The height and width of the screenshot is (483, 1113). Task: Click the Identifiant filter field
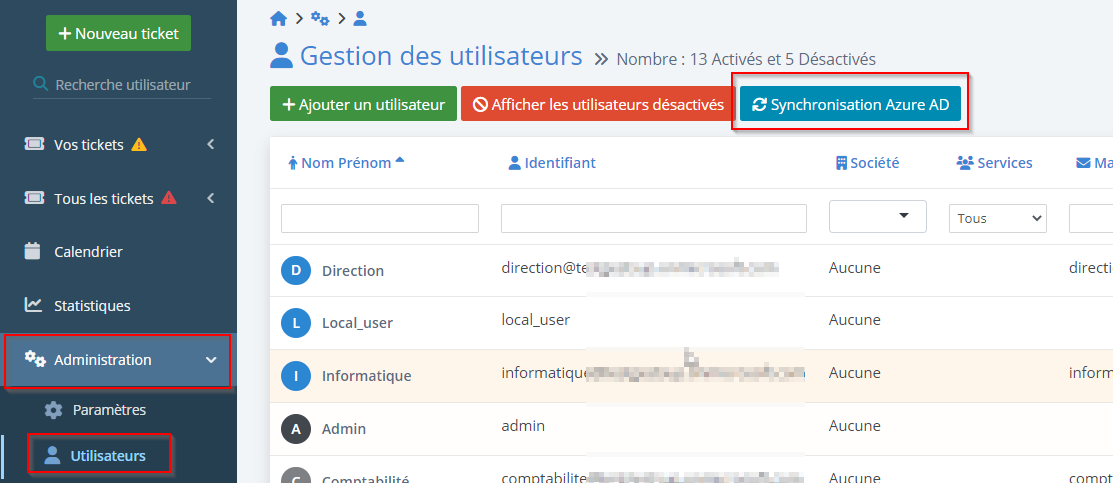(654, 218)
